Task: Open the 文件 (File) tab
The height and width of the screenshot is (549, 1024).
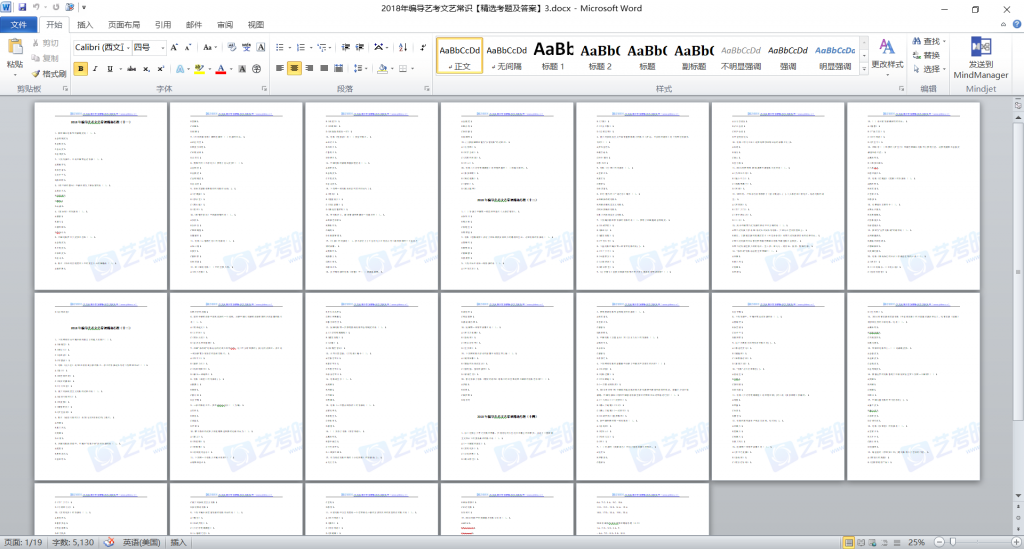Action: tap(18, 25)
